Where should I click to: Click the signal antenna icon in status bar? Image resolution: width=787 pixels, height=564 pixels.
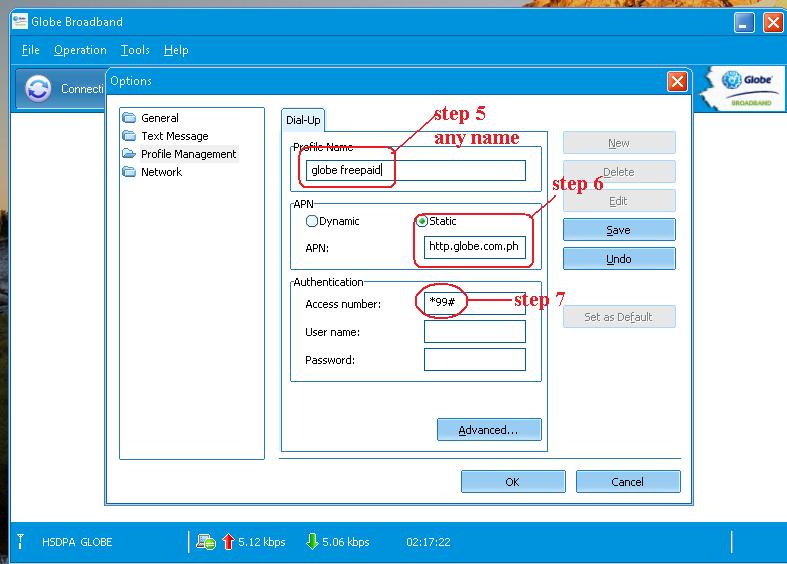coord(20,541)
